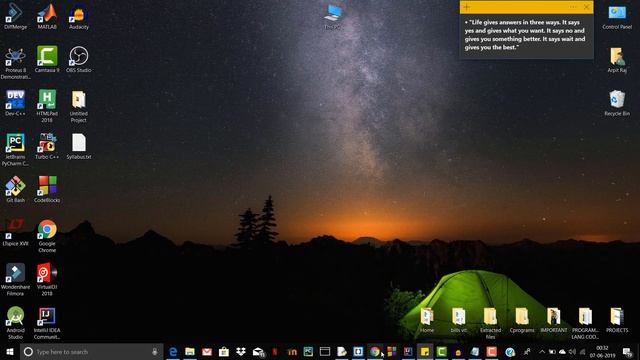This screenshot has width=640, height=360.
Task: Open the bills vit folder
Action: coord(459,320)
